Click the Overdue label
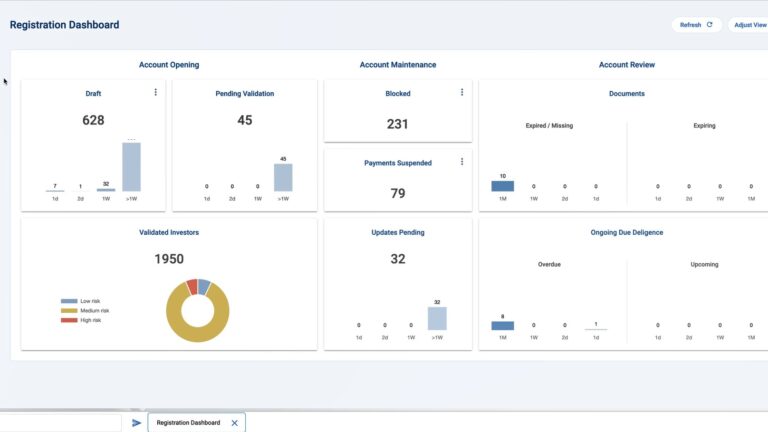The width and height of the screenshot is (768, 432). (x=549, y=264)
